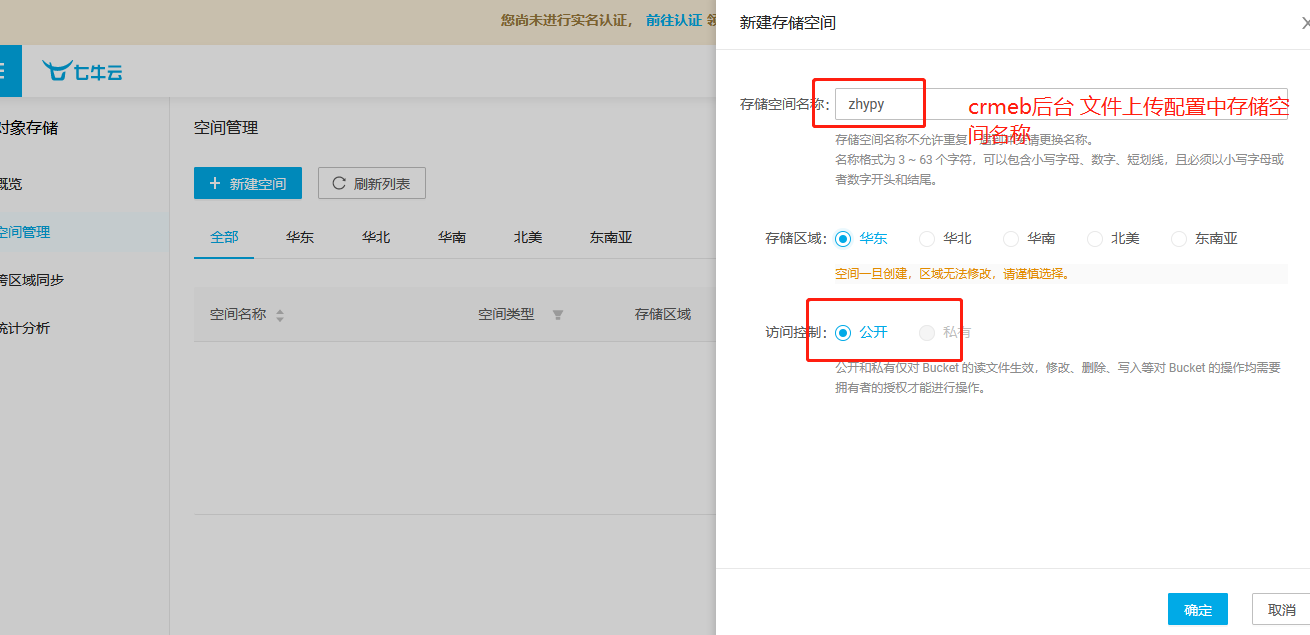Click the Qiniu Cloud 七牛云 logo
The width and height of the screenshot is (1310, 635).
(x=82, y=71)
